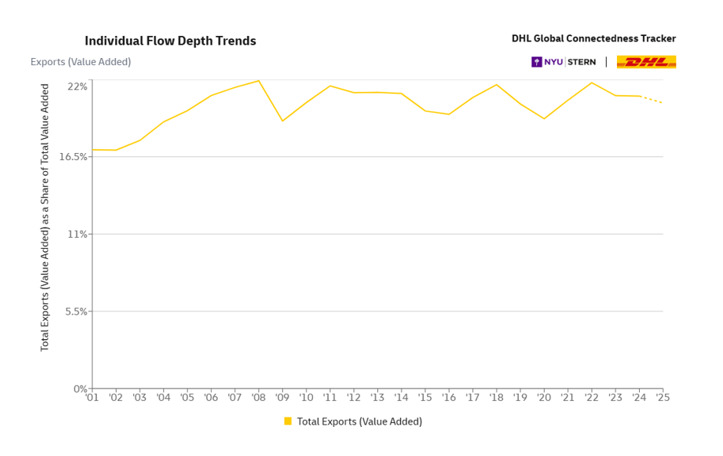
Task: Click the 11% y-axis label
Action: 77,234
